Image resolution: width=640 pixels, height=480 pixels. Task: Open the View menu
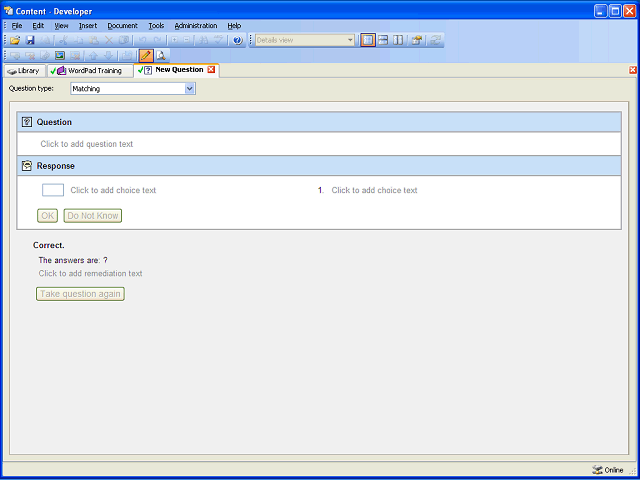pyautogui.click(x=61, y=26)
